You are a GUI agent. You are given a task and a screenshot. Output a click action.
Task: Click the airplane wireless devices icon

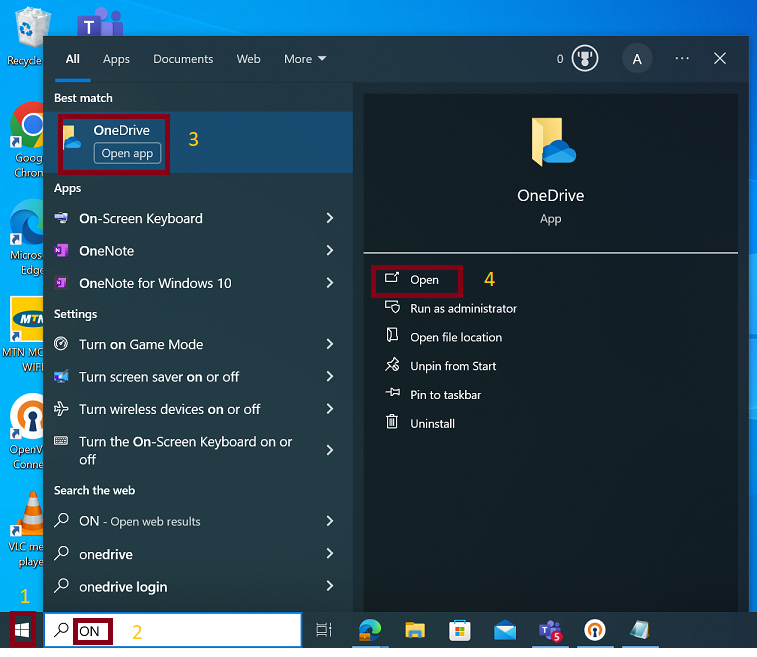click(61, 408)
